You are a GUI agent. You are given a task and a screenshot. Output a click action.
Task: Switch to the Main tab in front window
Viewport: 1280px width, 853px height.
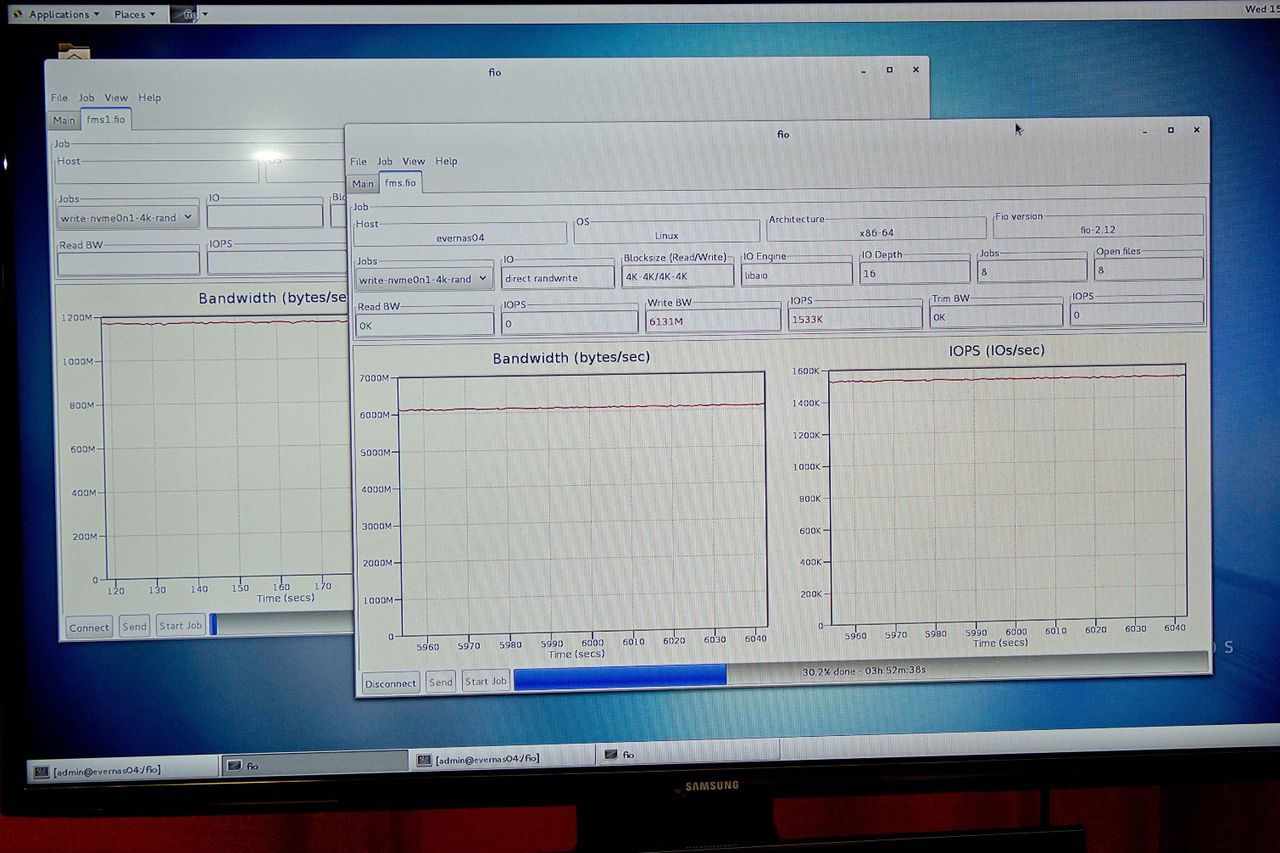click(363, 183)
